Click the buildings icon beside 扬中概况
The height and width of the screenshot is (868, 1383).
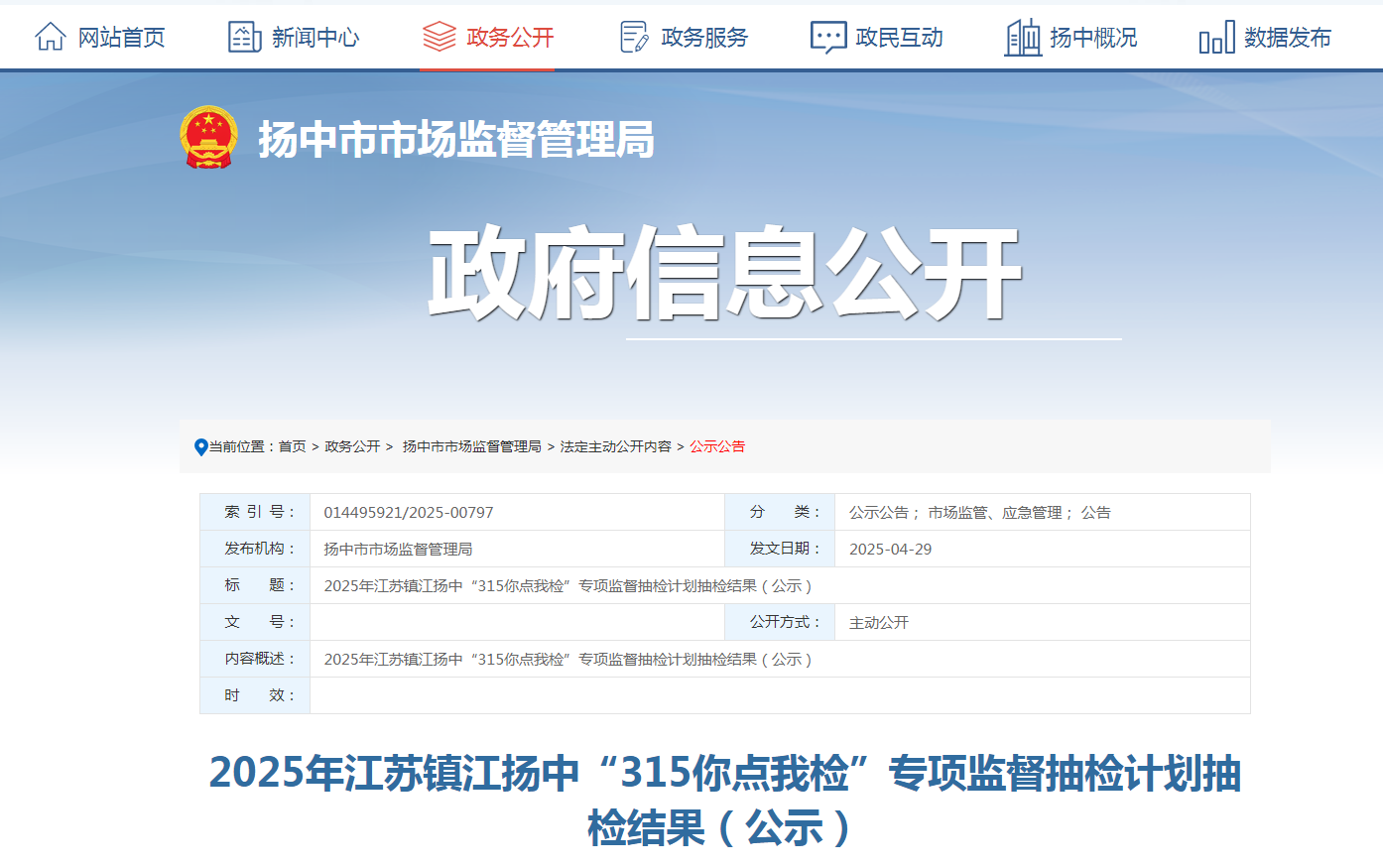click(1023, 37)
